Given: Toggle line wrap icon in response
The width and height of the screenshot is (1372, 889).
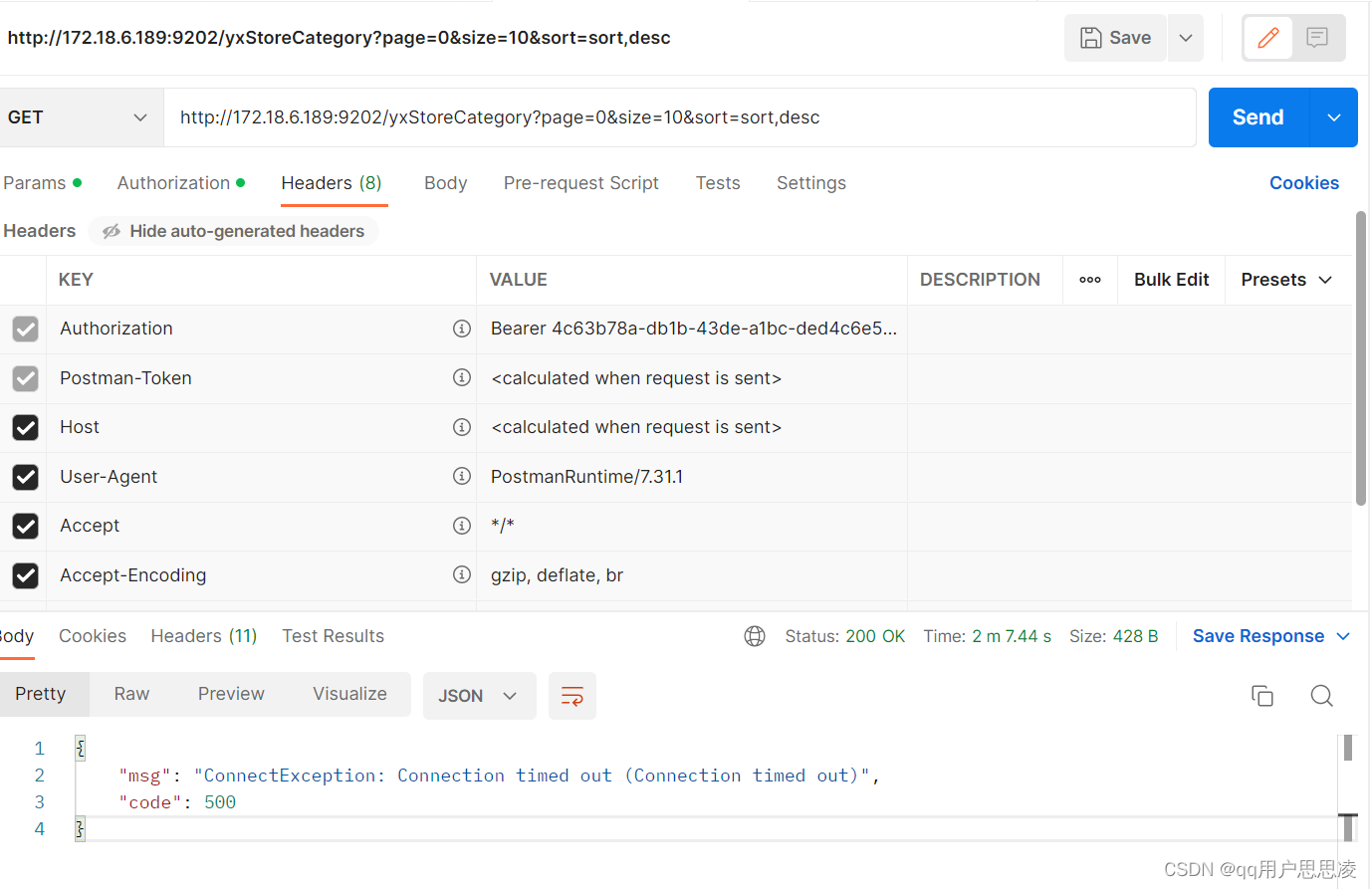Looking at the screenshot, I should 572,696.
